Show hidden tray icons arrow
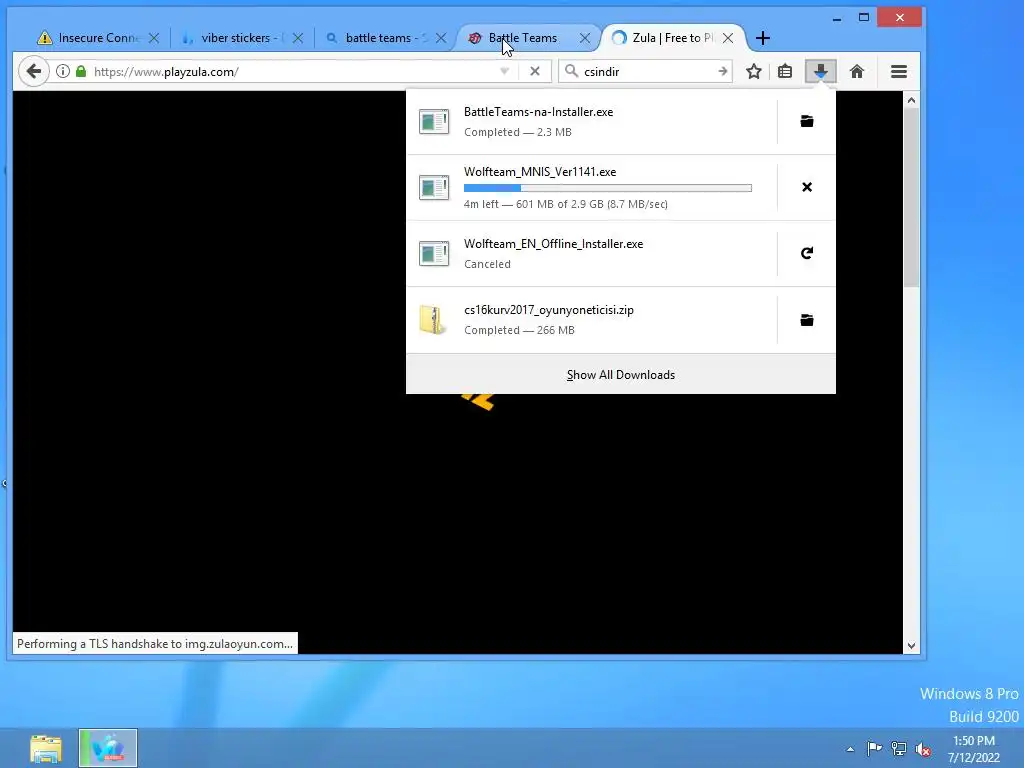Image resolution: width=1024 pixels, height=768 pixels. click(x=850, y=749)
